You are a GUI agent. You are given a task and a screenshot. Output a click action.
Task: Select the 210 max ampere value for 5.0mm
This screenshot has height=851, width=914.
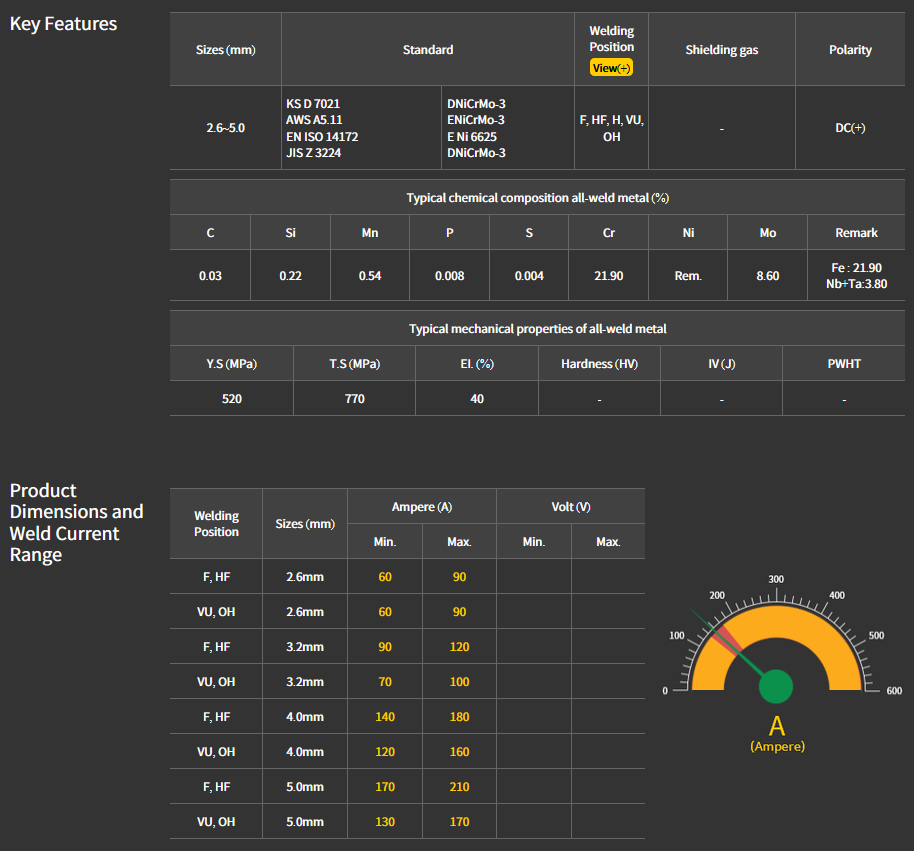459,787
